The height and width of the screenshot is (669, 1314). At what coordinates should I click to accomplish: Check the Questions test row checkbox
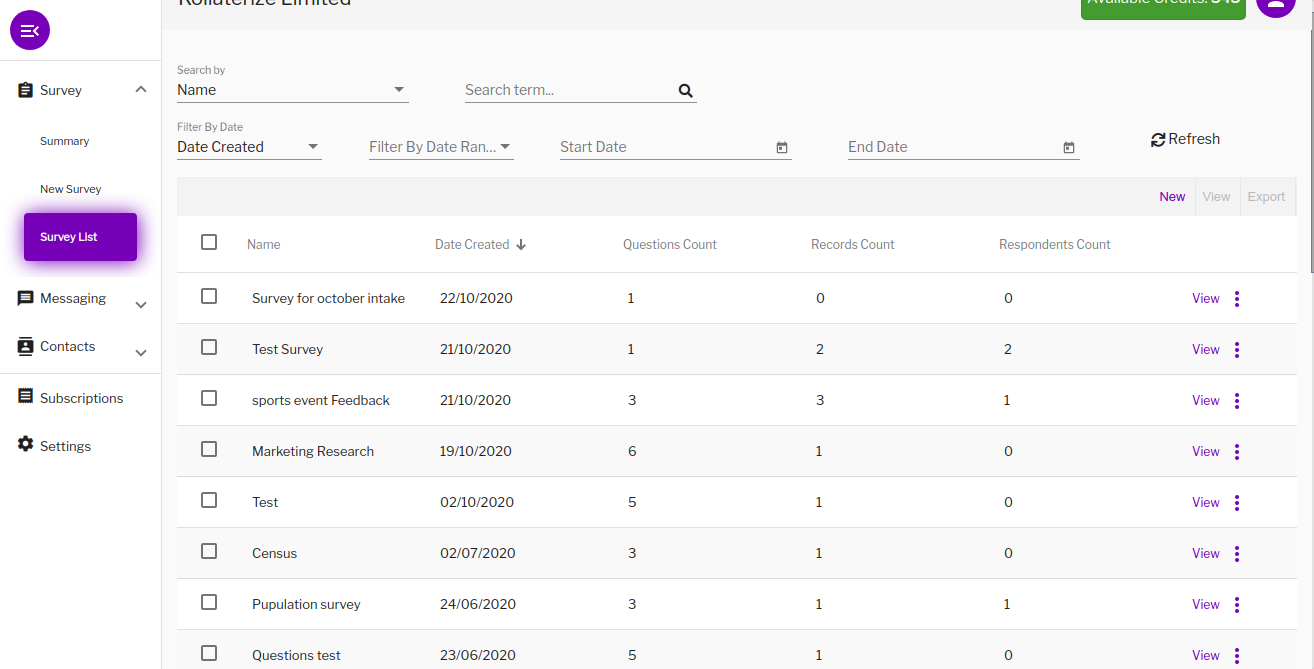[209, 653]
